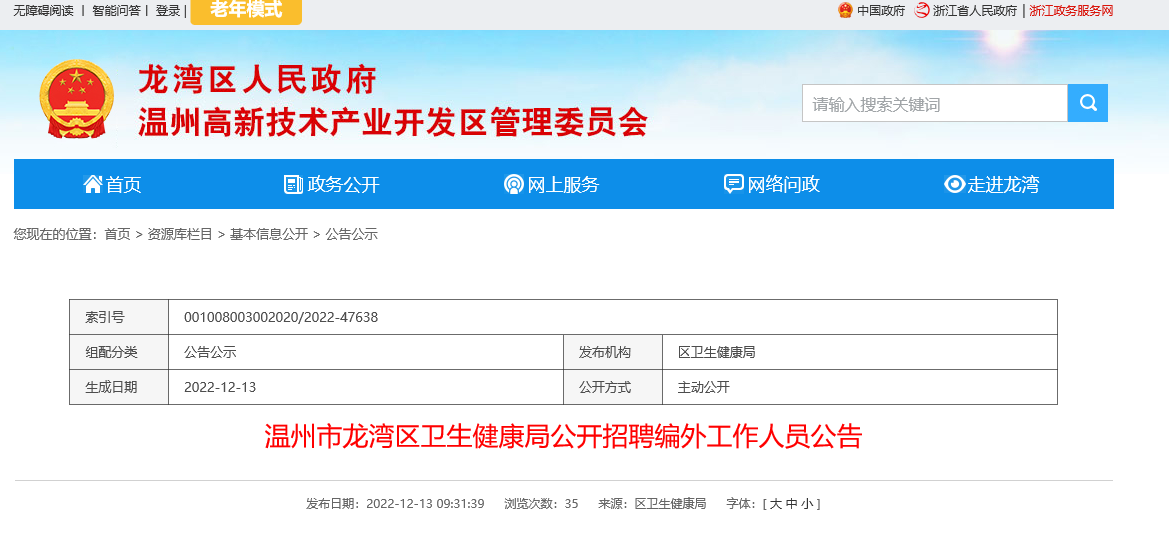
Task: Click the 发布日期 2022-12-13 09:31:39 text
Action: 395,504
